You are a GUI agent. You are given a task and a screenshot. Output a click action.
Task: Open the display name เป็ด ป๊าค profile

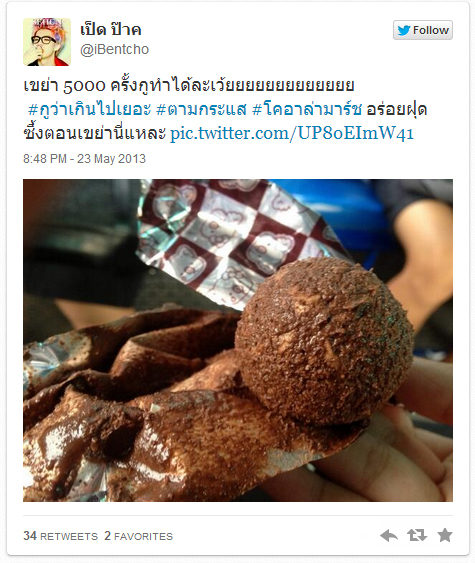click(111, 28)
